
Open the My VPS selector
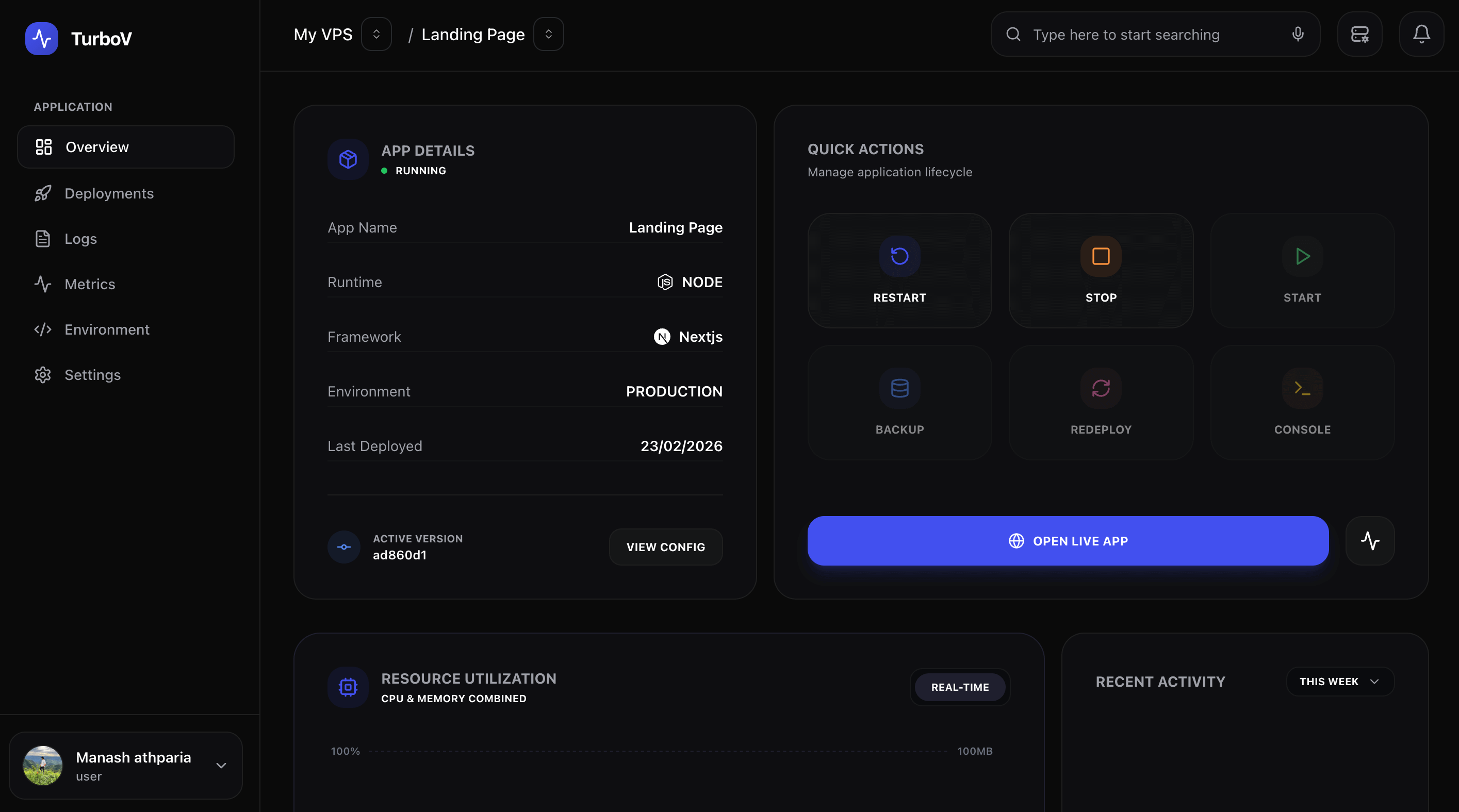[x=376, y=34]
